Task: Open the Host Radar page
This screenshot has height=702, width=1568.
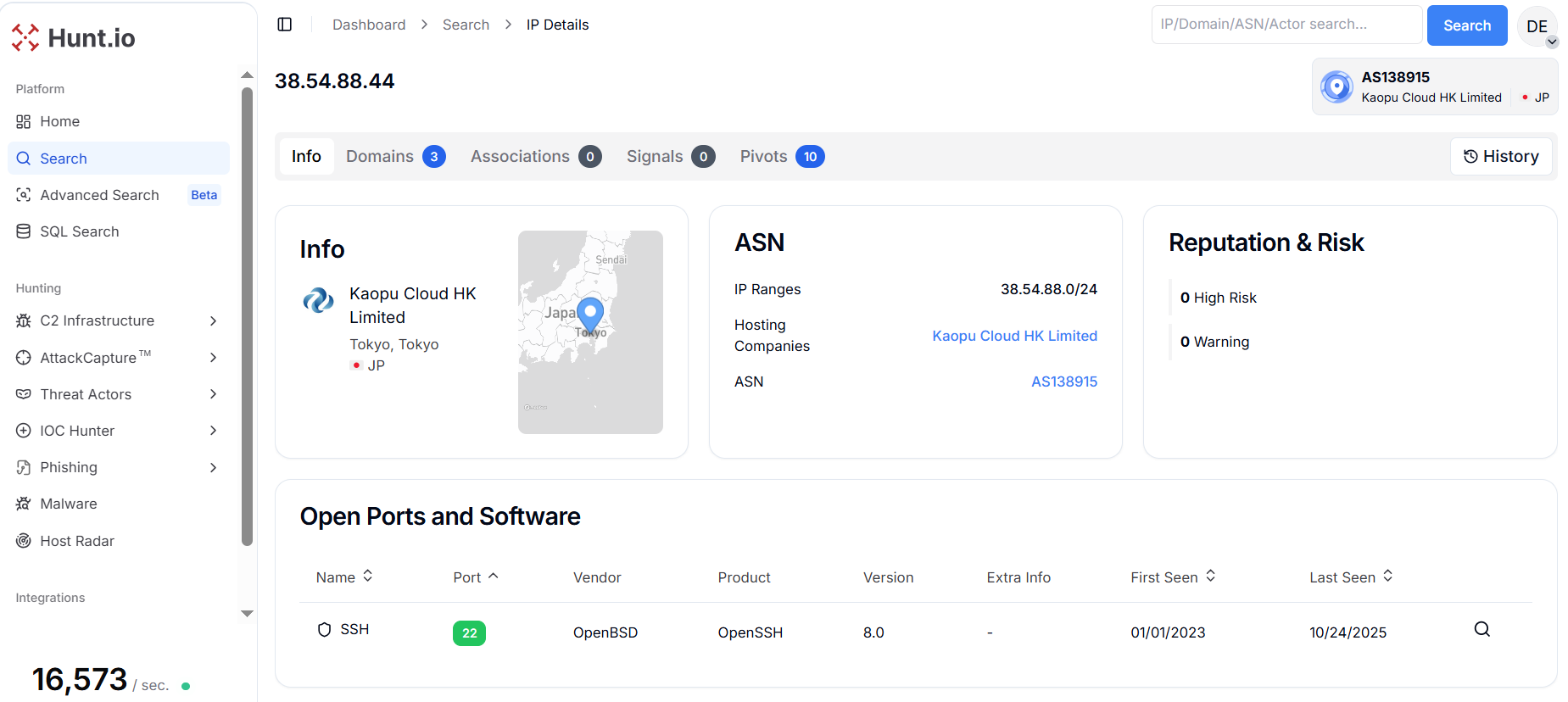Action: [76, 541]
